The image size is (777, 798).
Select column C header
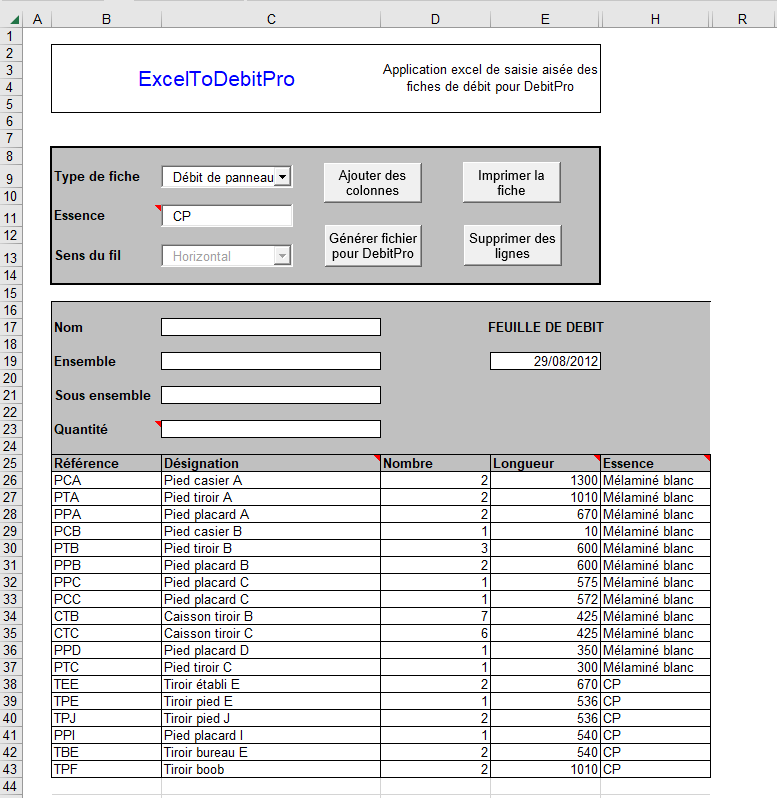click(271, 19)
